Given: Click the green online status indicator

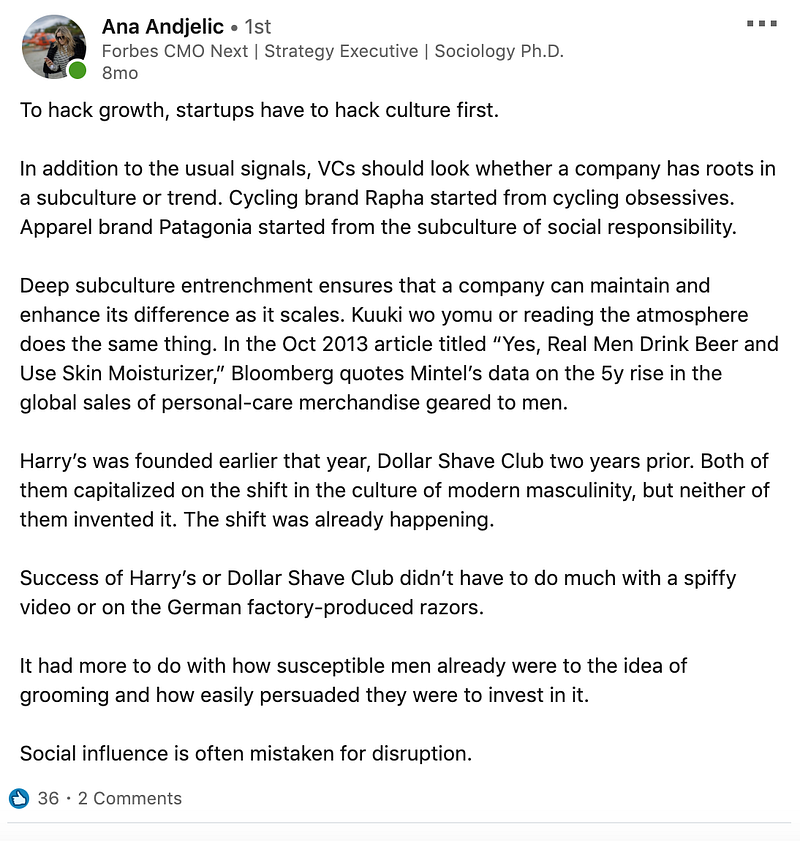Looking at the screenshot, I should [78, 70].
